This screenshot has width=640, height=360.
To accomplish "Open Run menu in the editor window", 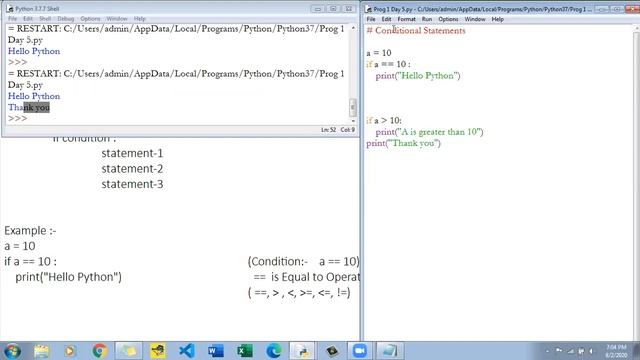I will click(x=427, y=19).
